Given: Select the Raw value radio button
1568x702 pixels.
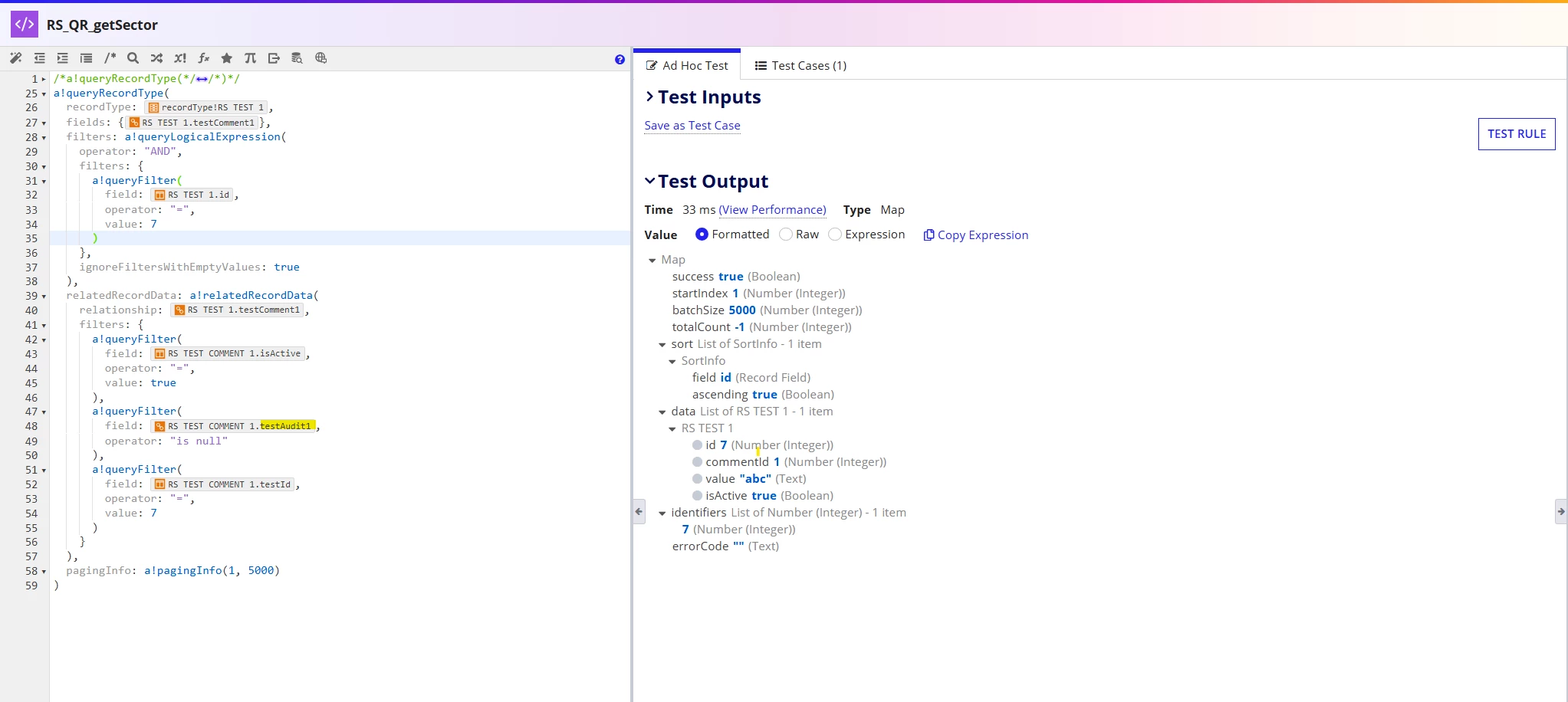Looking at the screenshot, I should click(786, 235).
